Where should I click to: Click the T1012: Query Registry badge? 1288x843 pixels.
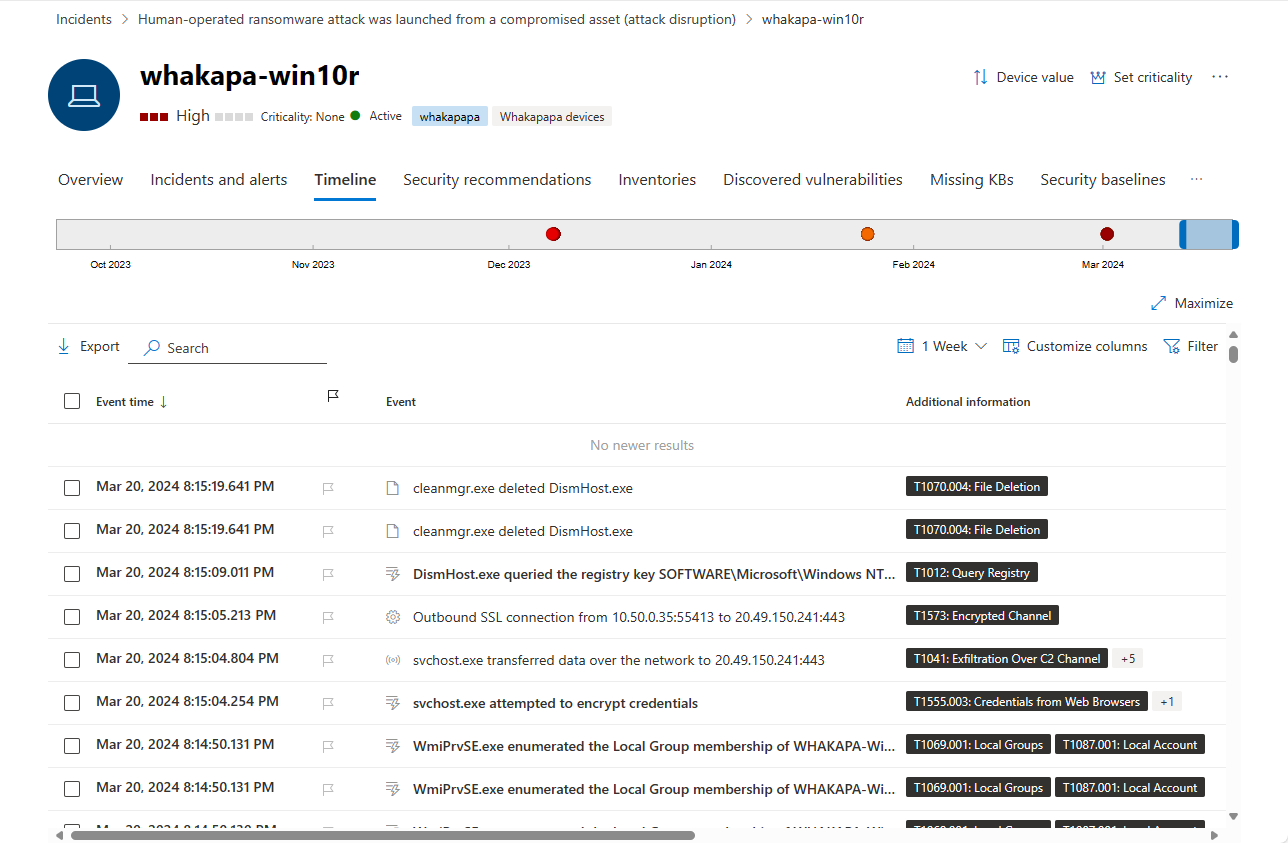coord(972,572)
